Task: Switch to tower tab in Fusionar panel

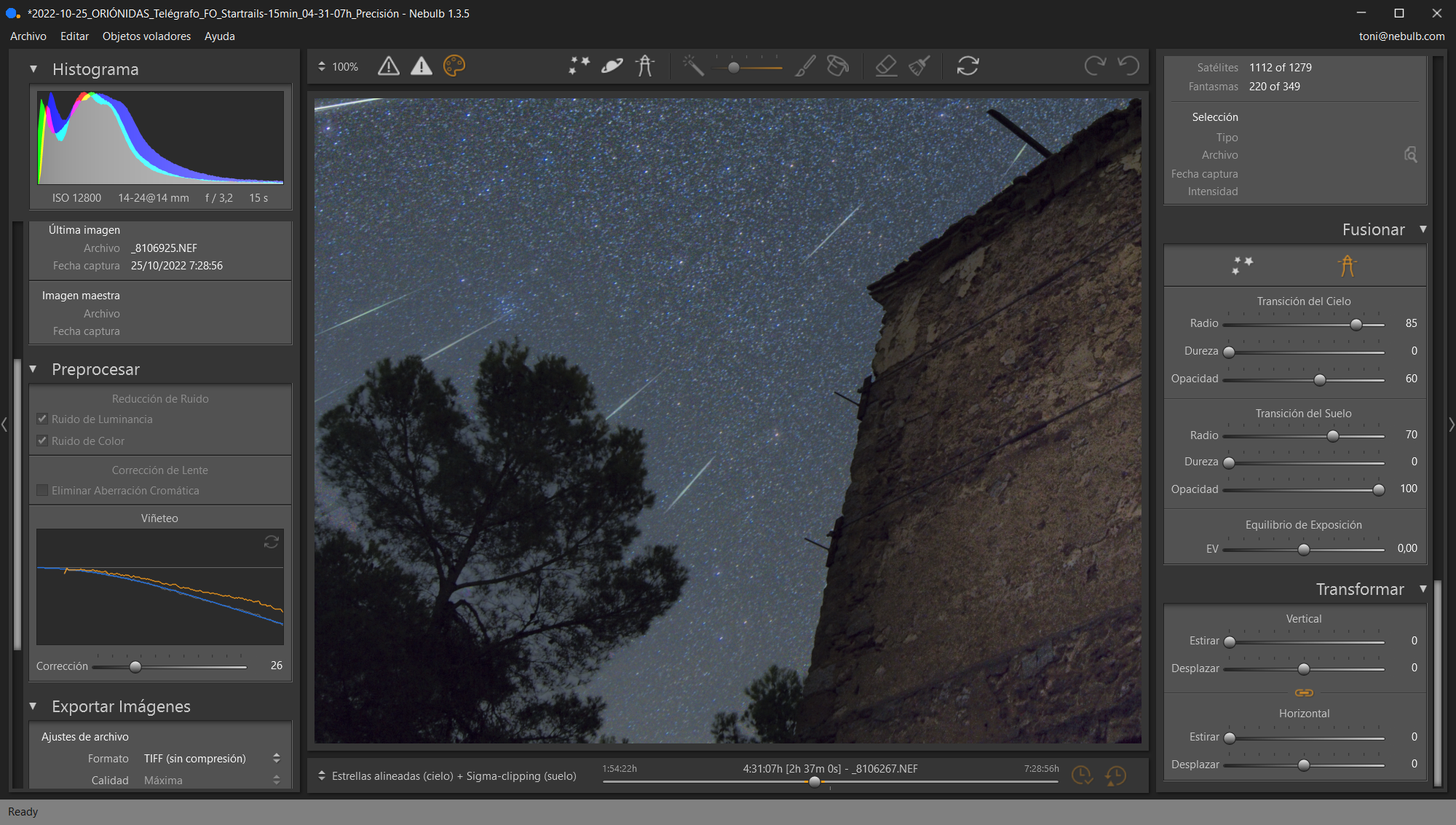Action: click(x=1348, y=266)
